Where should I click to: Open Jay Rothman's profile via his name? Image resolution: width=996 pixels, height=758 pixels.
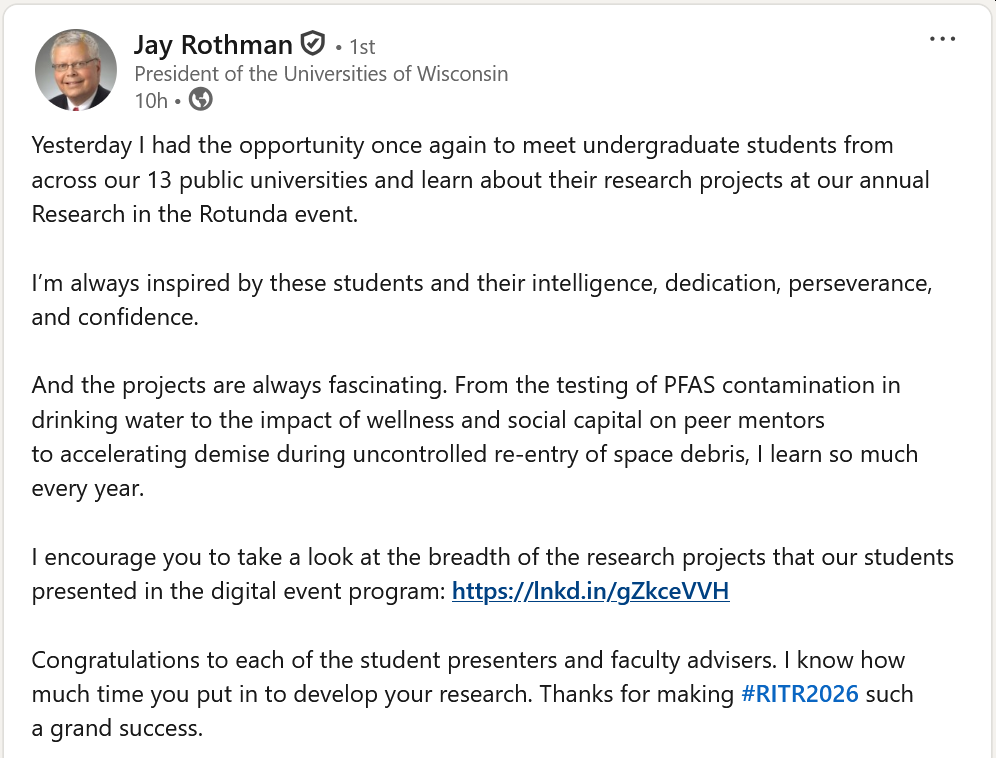pos(213,45)
